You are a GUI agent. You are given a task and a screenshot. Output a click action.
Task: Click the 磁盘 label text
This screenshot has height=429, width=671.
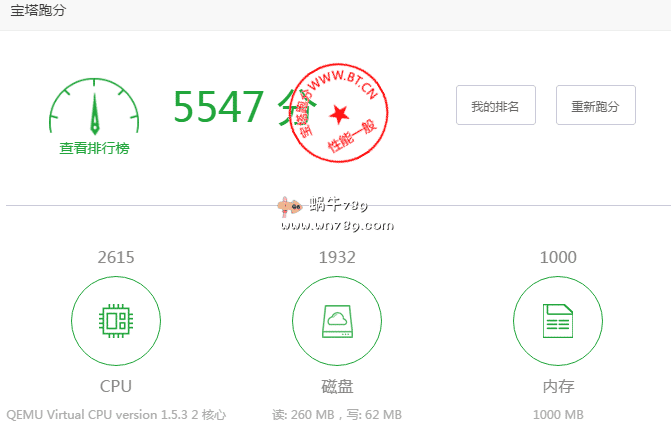(x=336, y=386)
